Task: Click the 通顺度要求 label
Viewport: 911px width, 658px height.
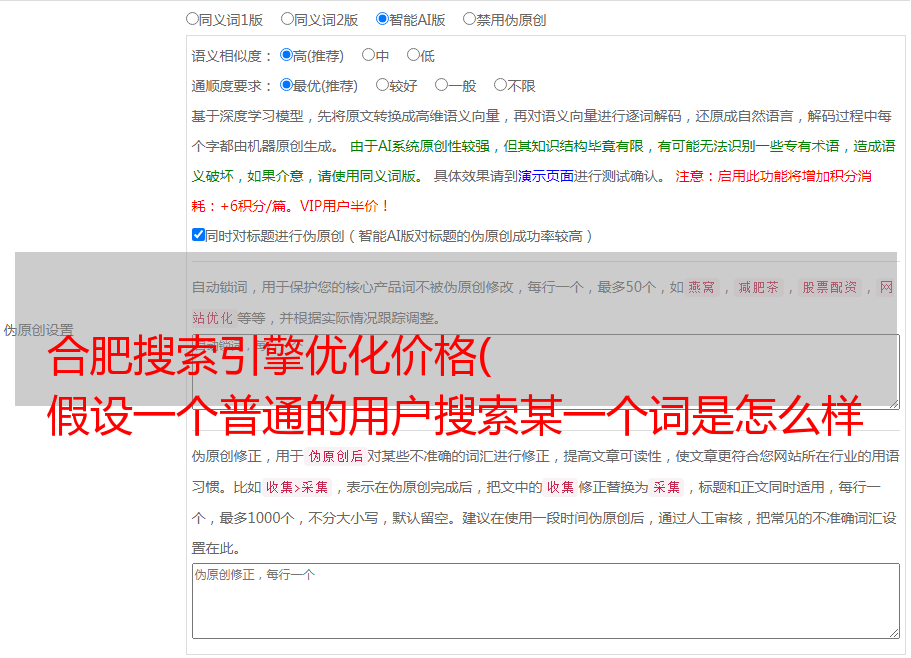Action: pos(232,86)
